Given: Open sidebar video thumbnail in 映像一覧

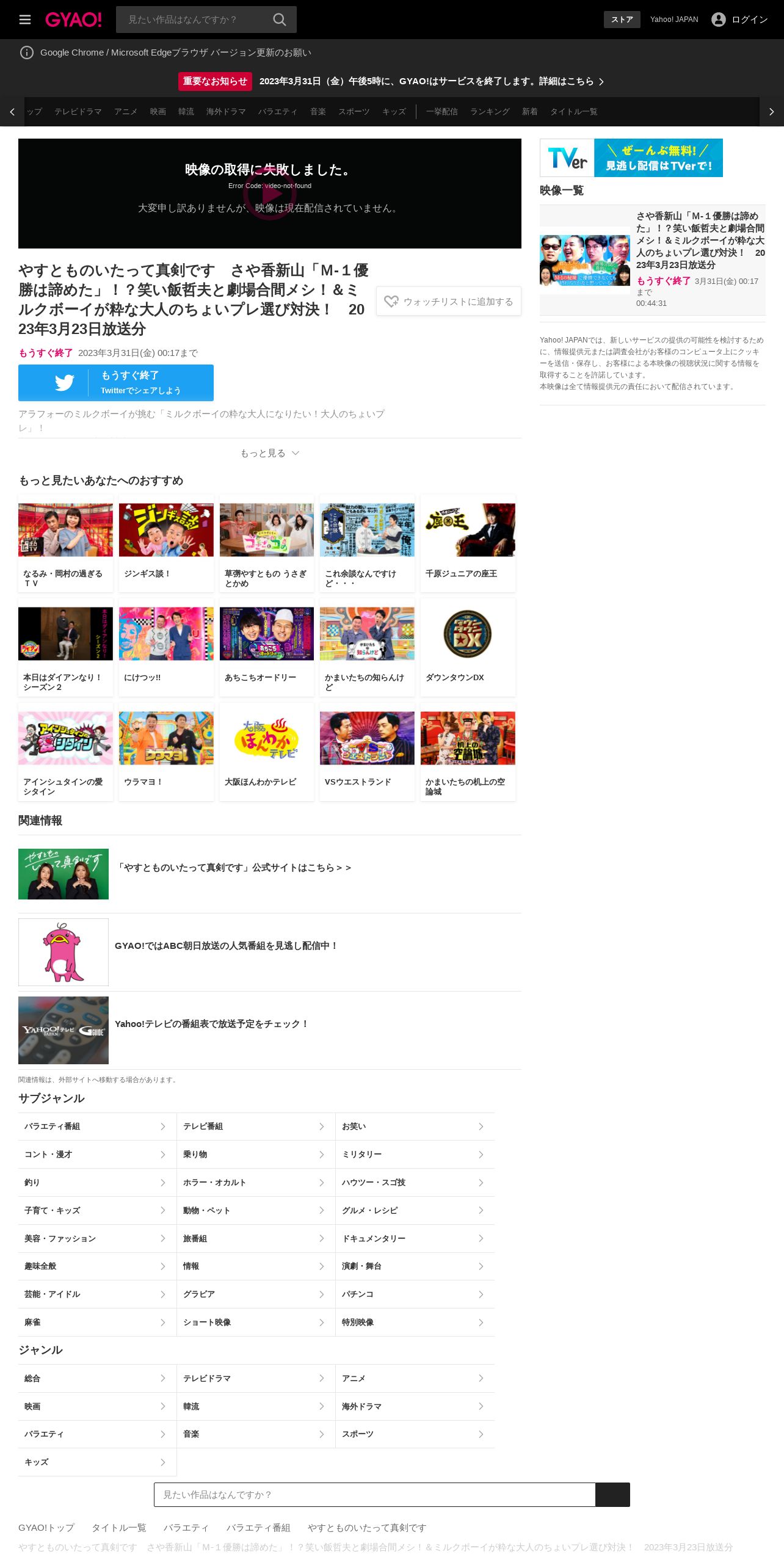Looking at the screenshot, I should tap(585, 261).
